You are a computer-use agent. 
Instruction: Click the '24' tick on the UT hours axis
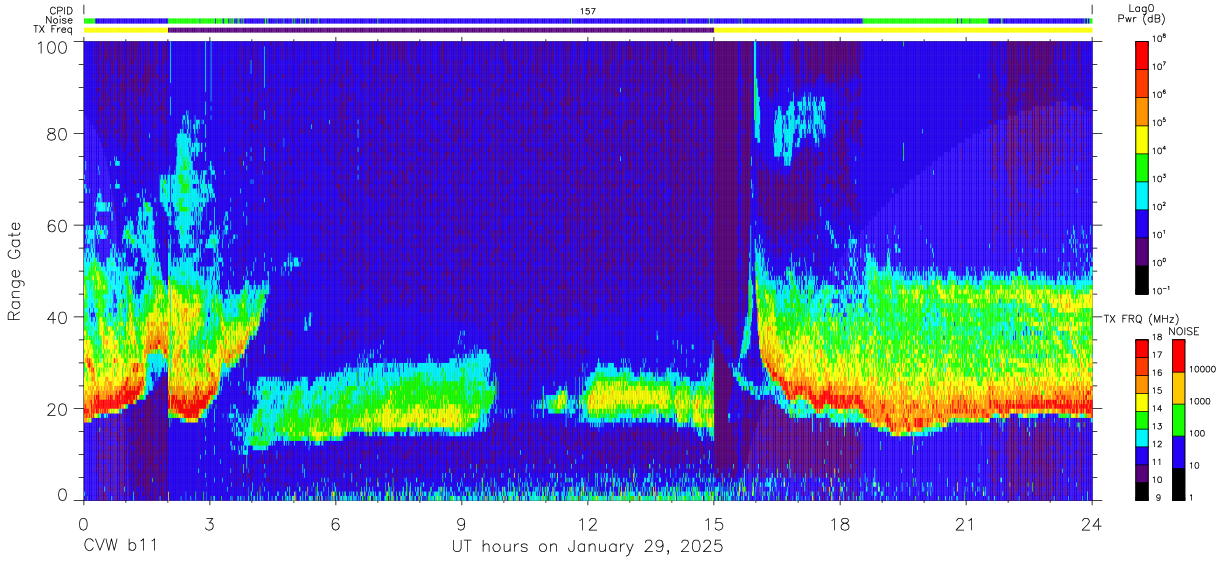pyautogui.click(x=1092, y=524)
